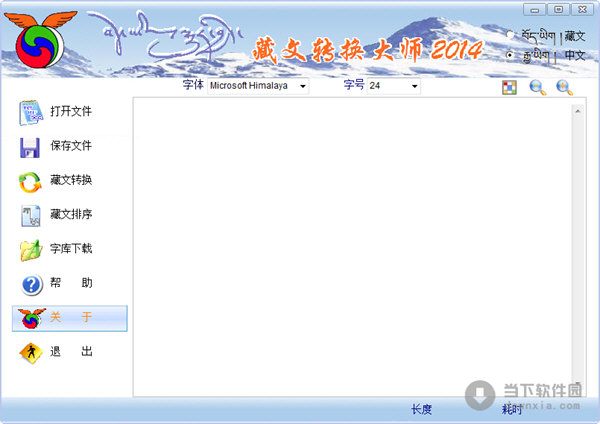600x424 pixels.
Task: Choose 保存文件 from the sidebar
Action: click(71, 145)
